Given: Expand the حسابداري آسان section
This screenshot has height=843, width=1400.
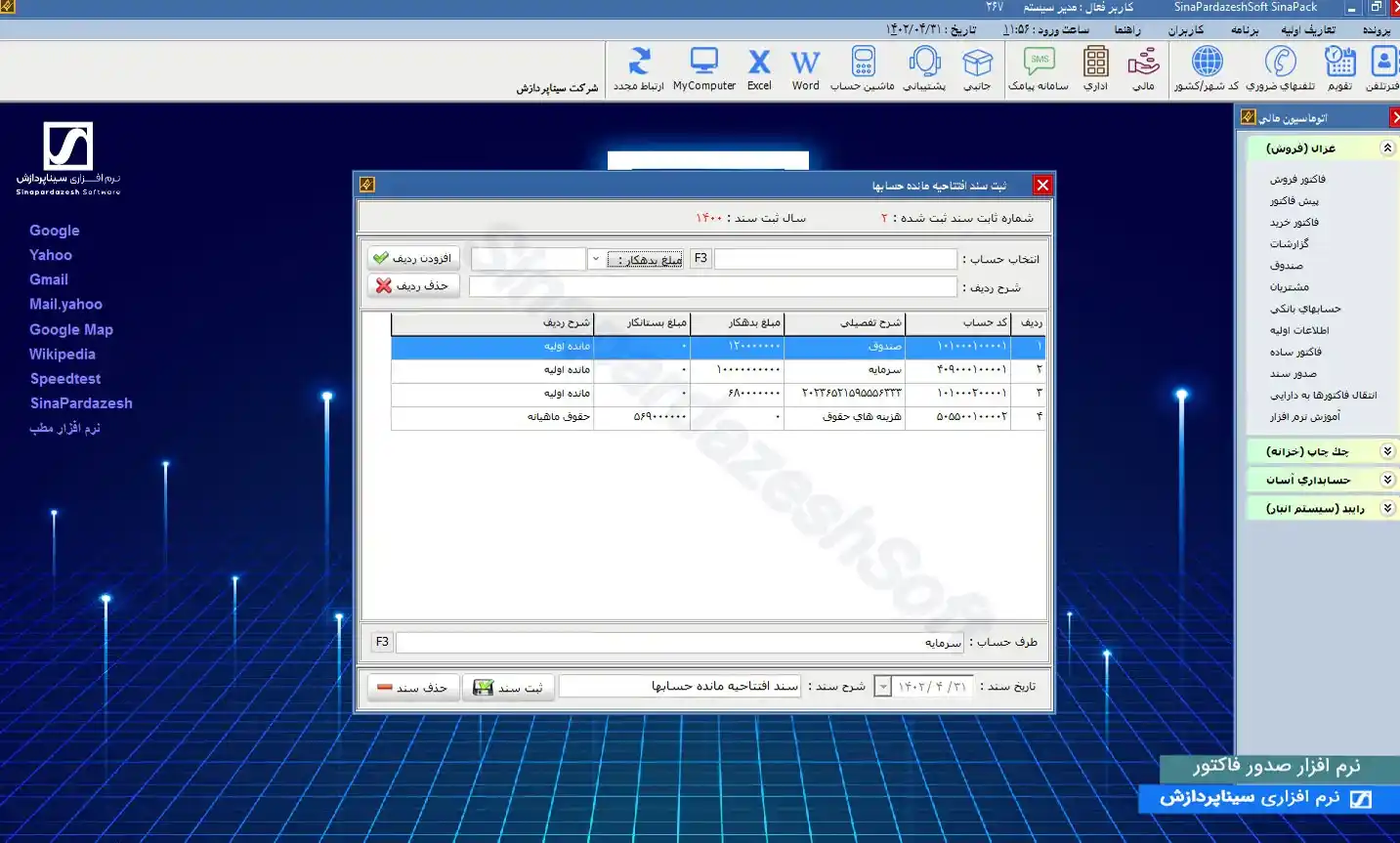Looking at the screenshot, I should 1386,479.
